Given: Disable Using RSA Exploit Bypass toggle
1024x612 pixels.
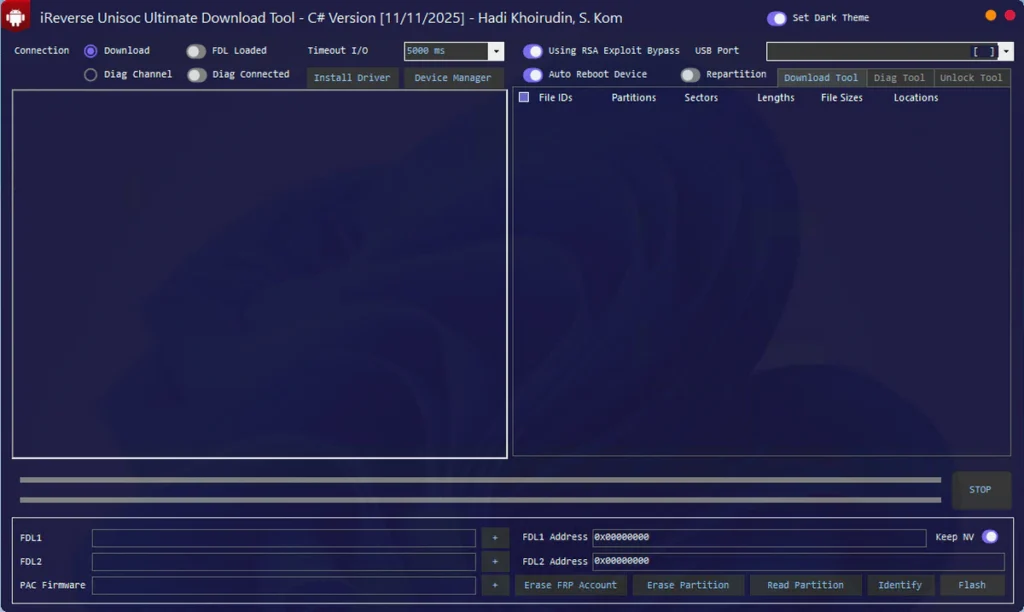Looking at the screenshot, I should click(533, 51).
